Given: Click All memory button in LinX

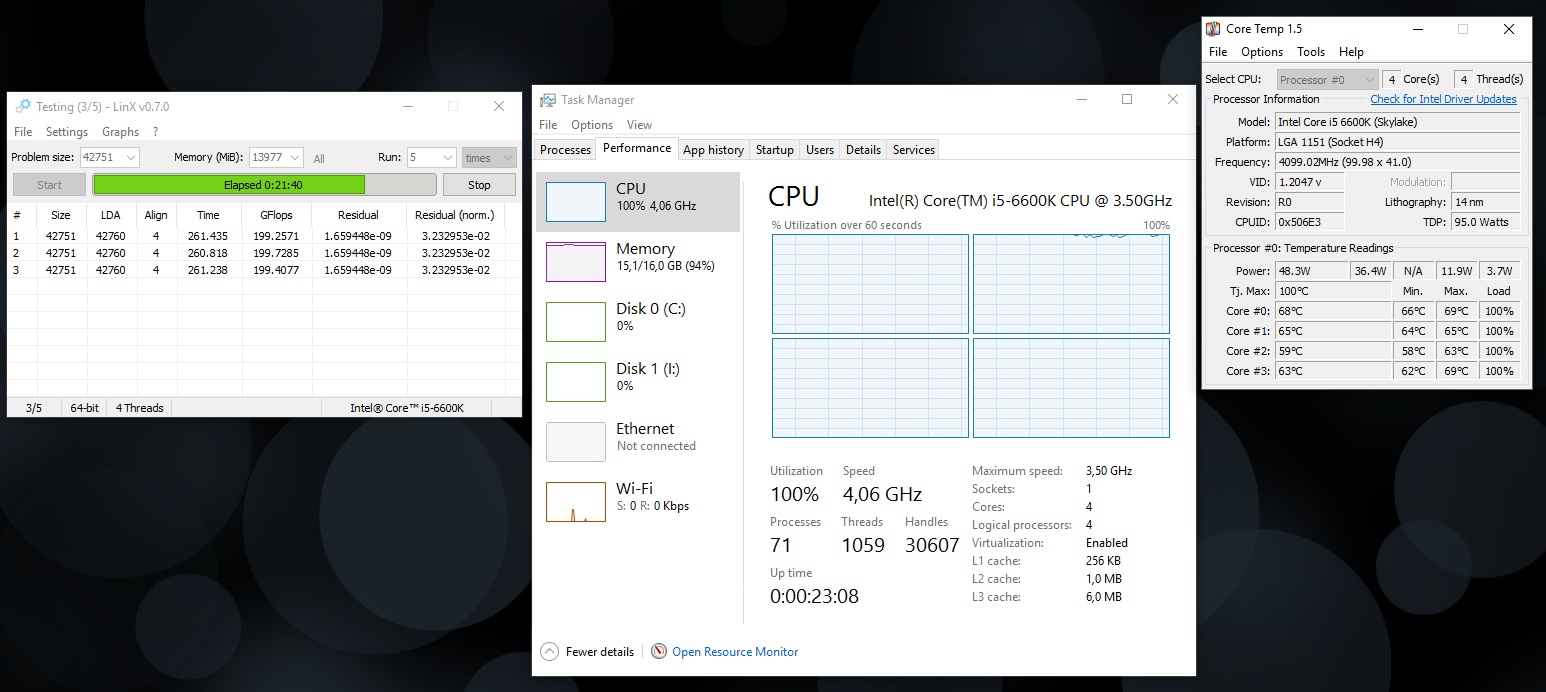Looking at the screenshot, I should click(x=319, y=158).
